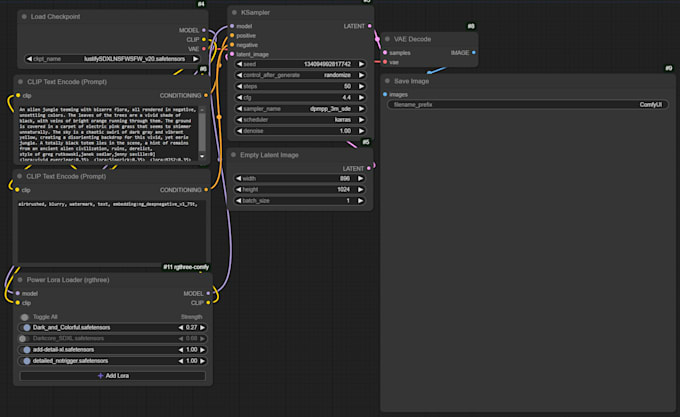Click the Empty Latent Image LATENT output port
This screenshot has height=417, width=680.
tap(369, 168)
